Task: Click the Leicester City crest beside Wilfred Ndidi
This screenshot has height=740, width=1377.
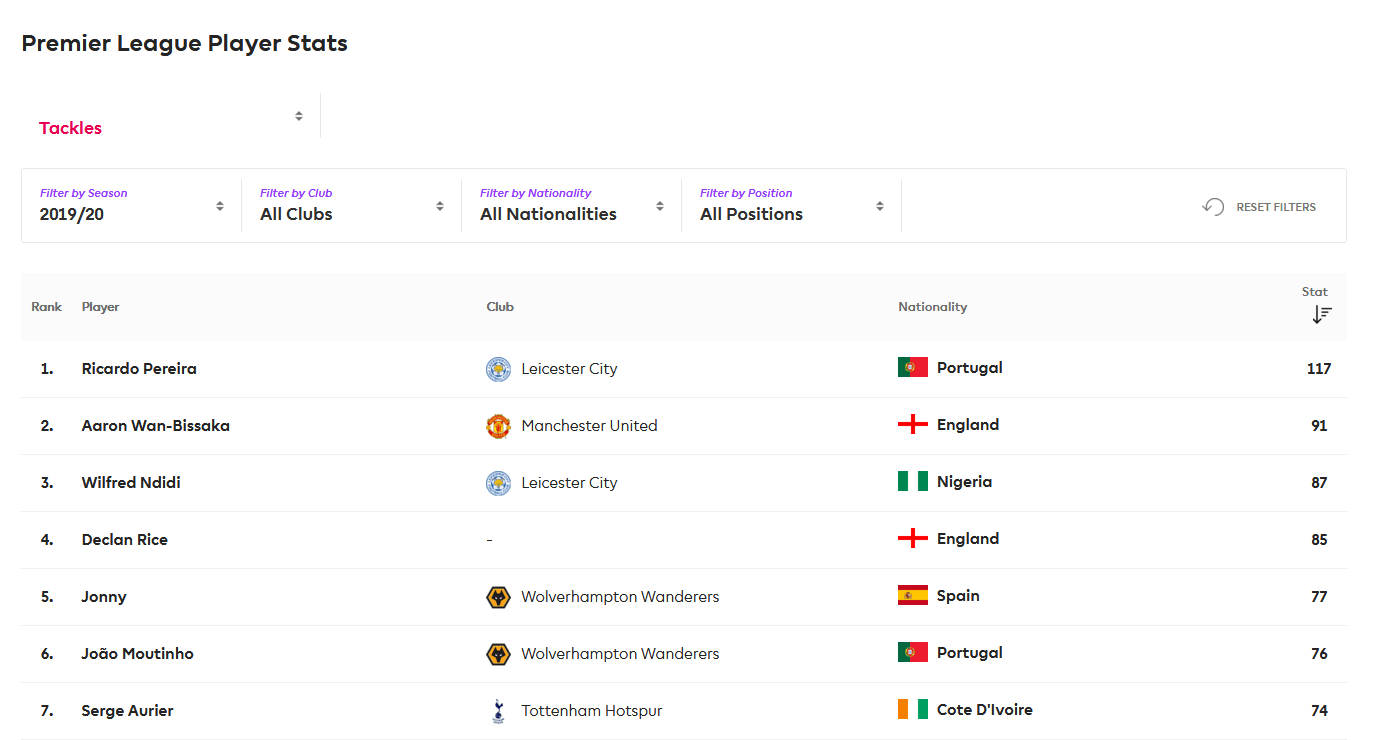Action: [498, 483]
